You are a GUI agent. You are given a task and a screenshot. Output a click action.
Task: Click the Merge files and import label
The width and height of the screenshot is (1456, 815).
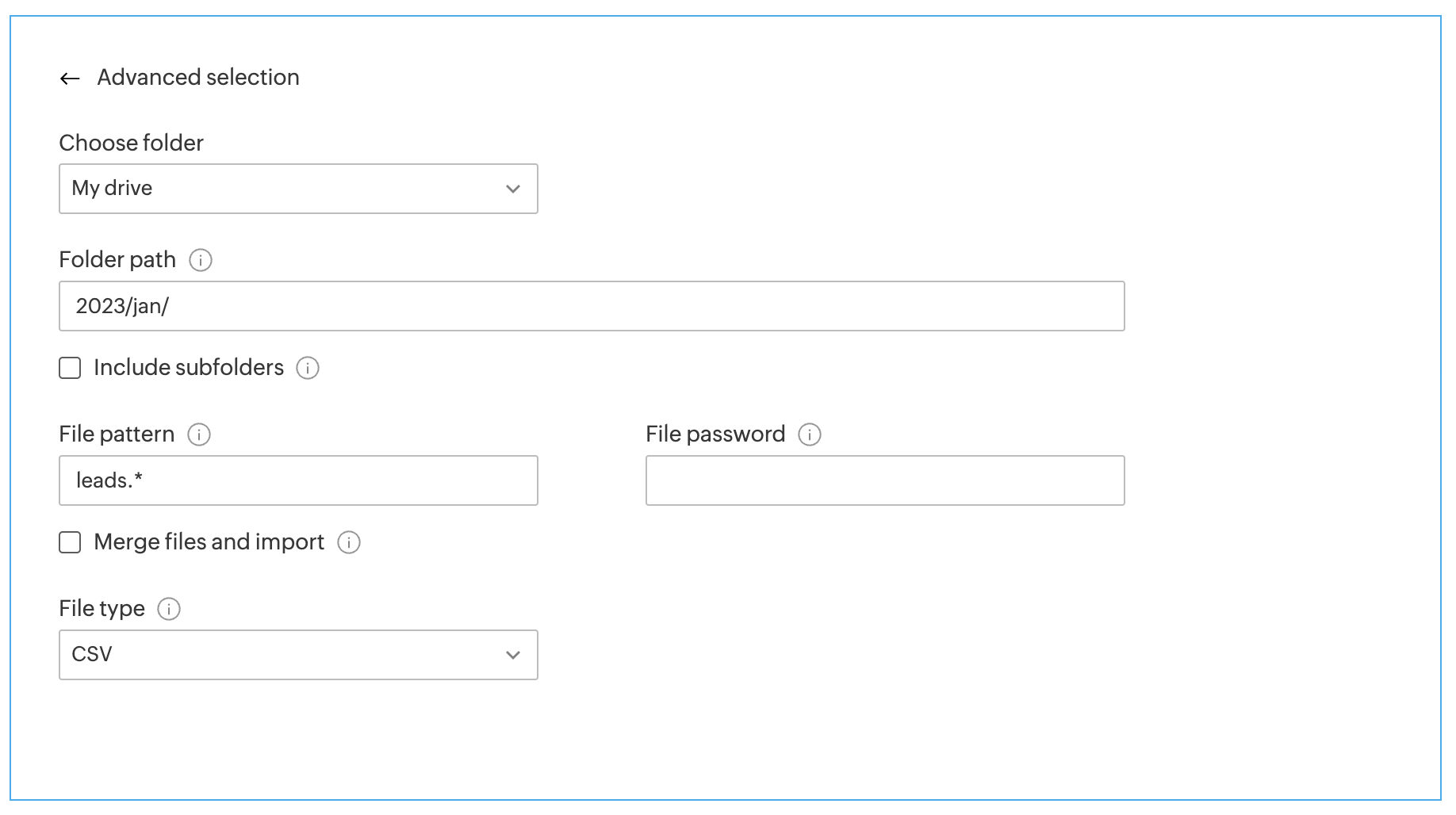pos(209,542)
